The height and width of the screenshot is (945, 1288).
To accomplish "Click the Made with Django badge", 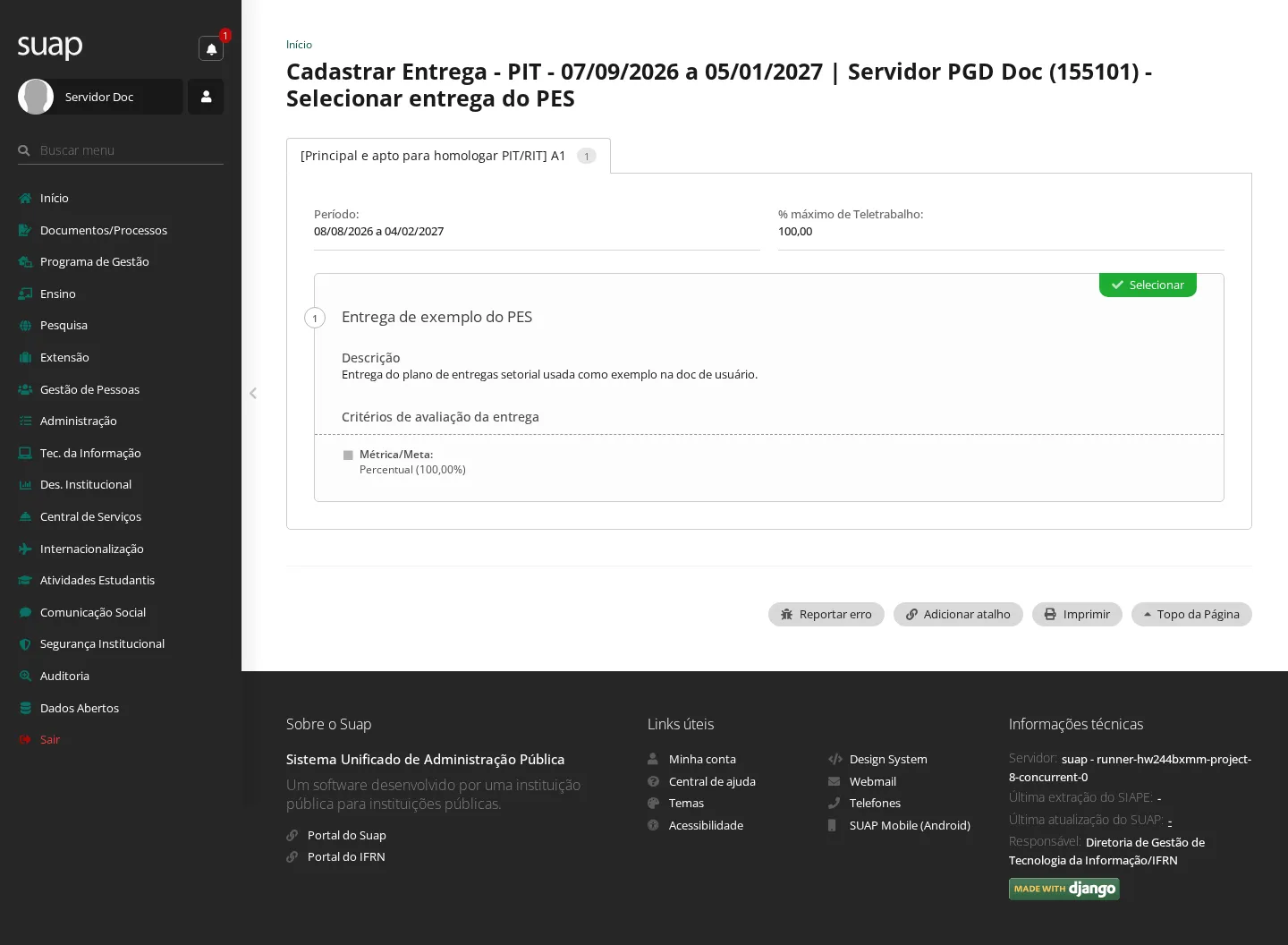I will pos(1064,889).
